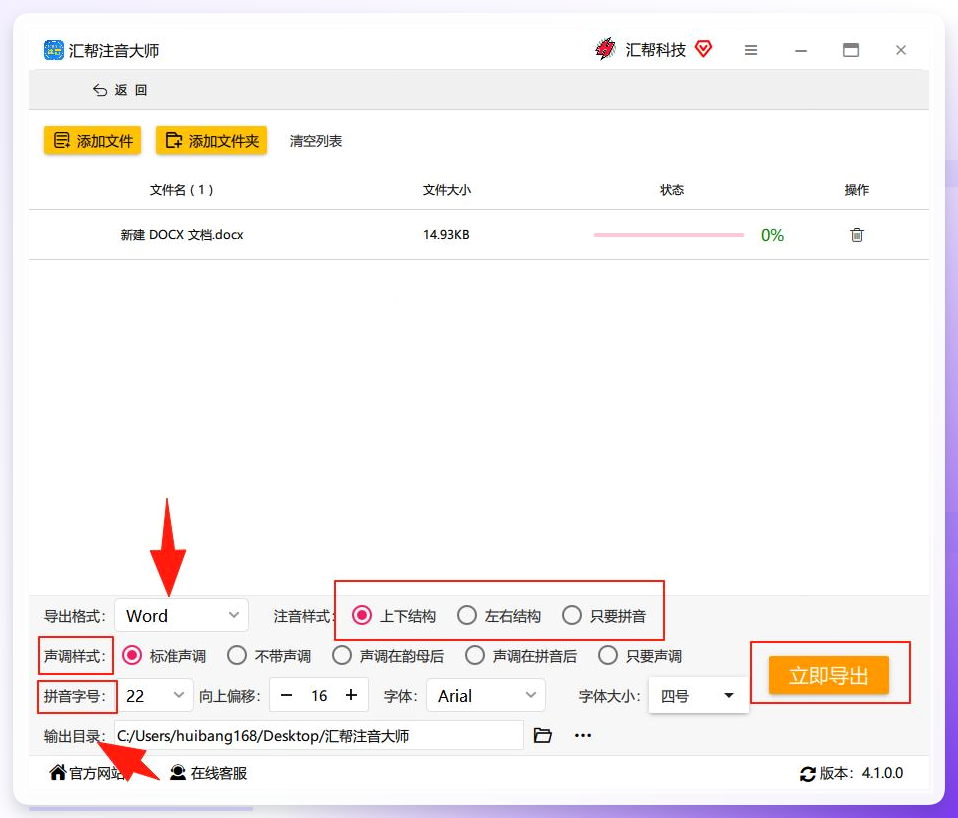Click the 状态 column header
The width and height of the screenshot is (958, 818).
(x=671, y=190)
